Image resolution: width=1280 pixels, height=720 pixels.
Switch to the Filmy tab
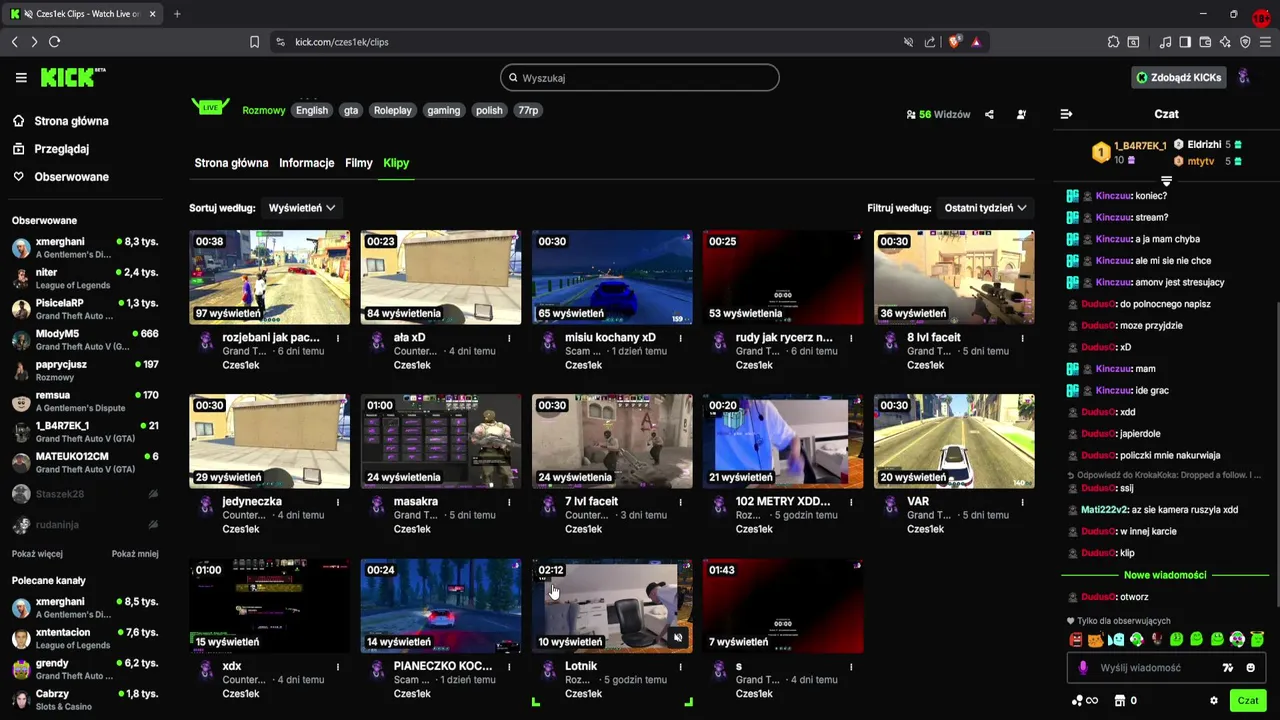pos(359,163)
